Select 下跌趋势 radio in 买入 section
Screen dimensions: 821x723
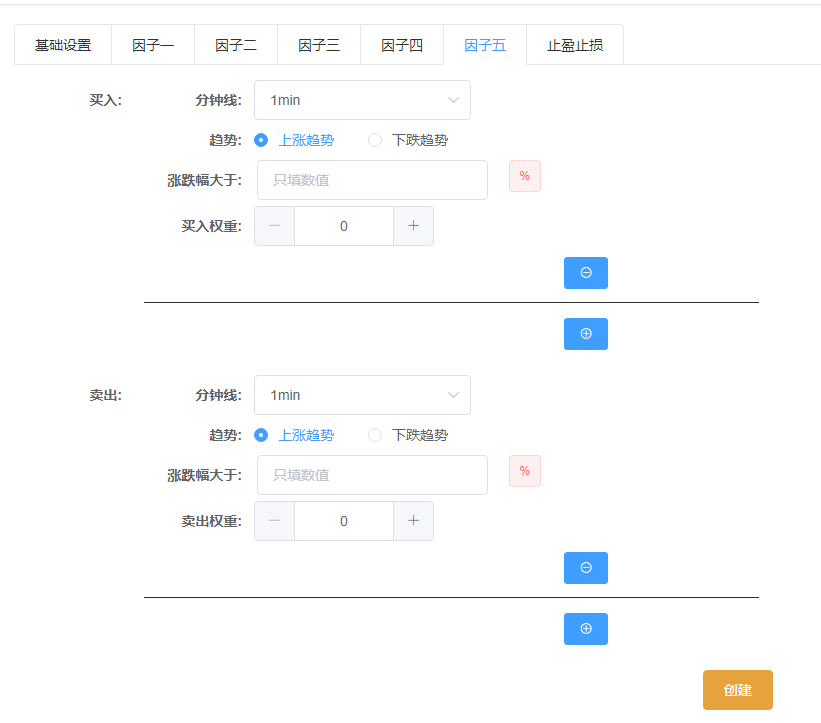[x=376, y=140]
